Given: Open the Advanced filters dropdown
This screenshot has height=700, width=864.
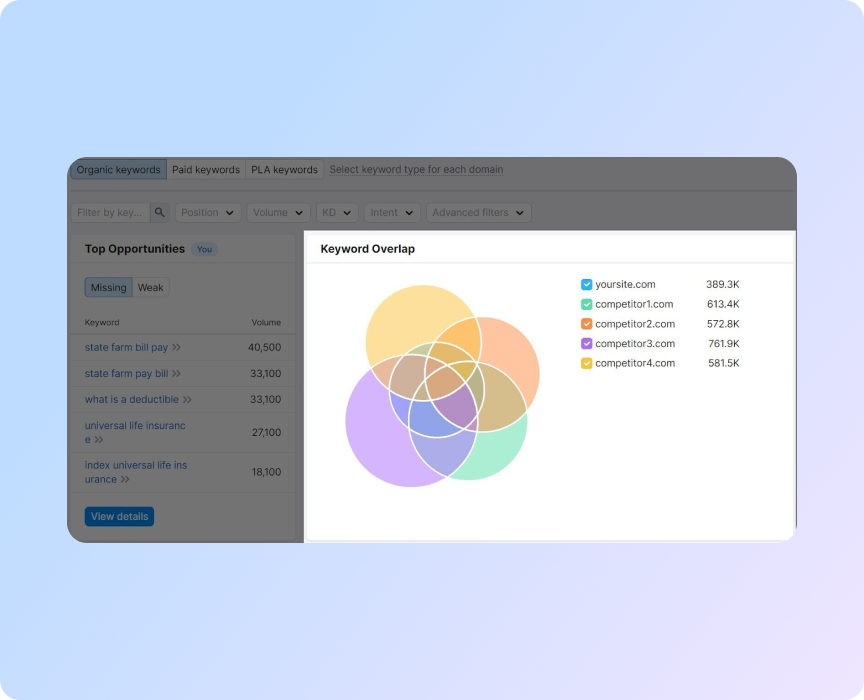Looking at the screenshot, I should coord(478,213).
